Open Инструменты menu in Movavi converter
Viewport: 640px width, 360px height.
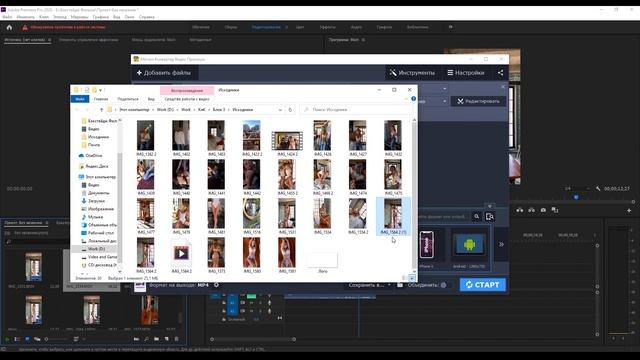(413, 73)
